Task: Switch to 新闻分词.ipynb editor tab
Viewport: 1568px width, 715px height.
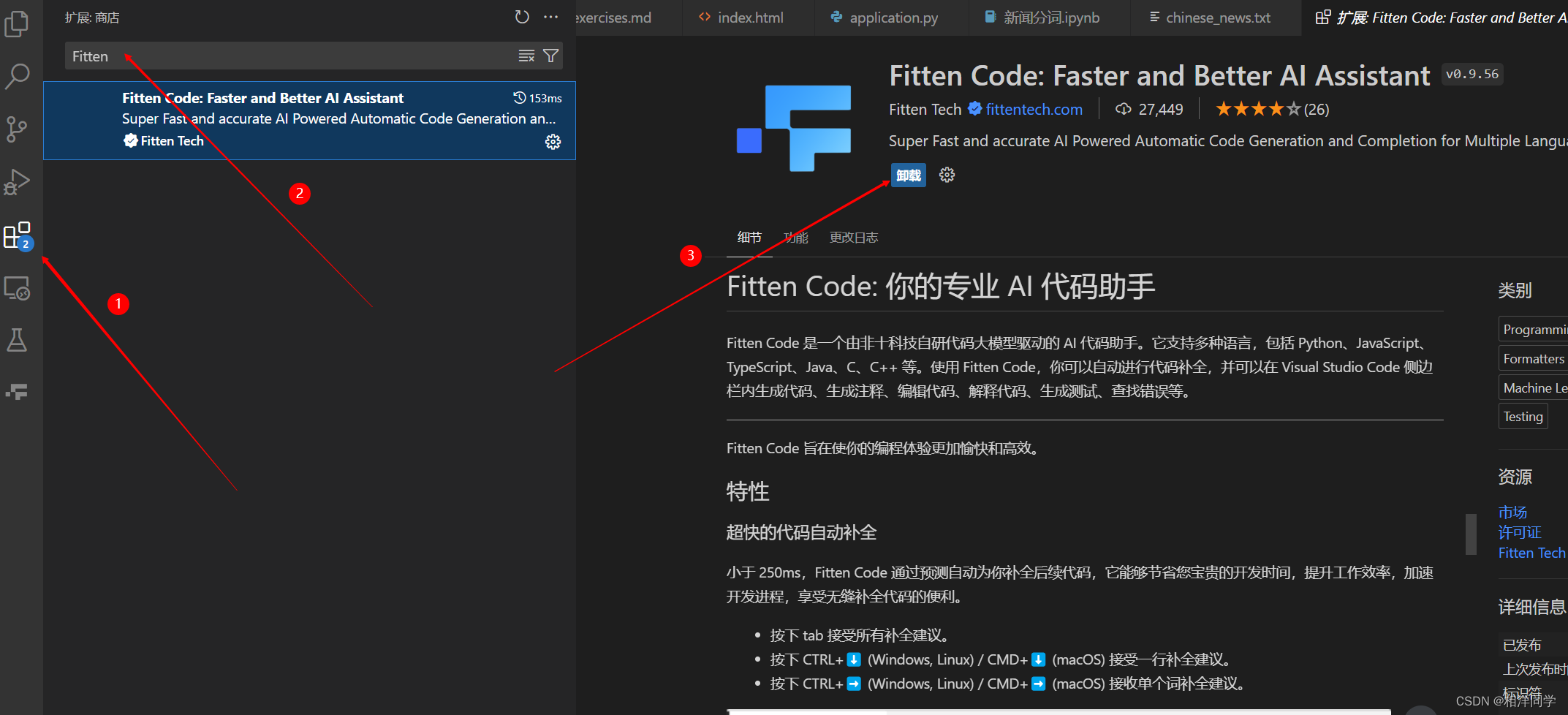Action: pos(1050,18)
